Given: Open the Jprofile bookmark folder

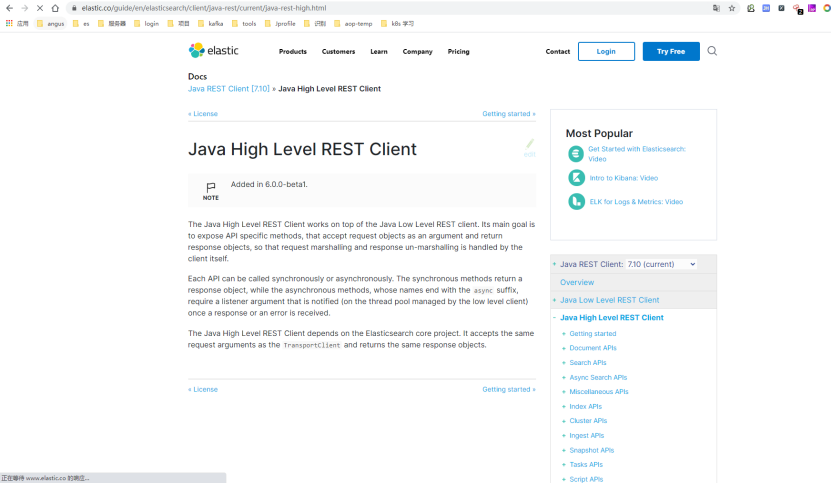Looking at the screenshot, I should tap(280, 23).
